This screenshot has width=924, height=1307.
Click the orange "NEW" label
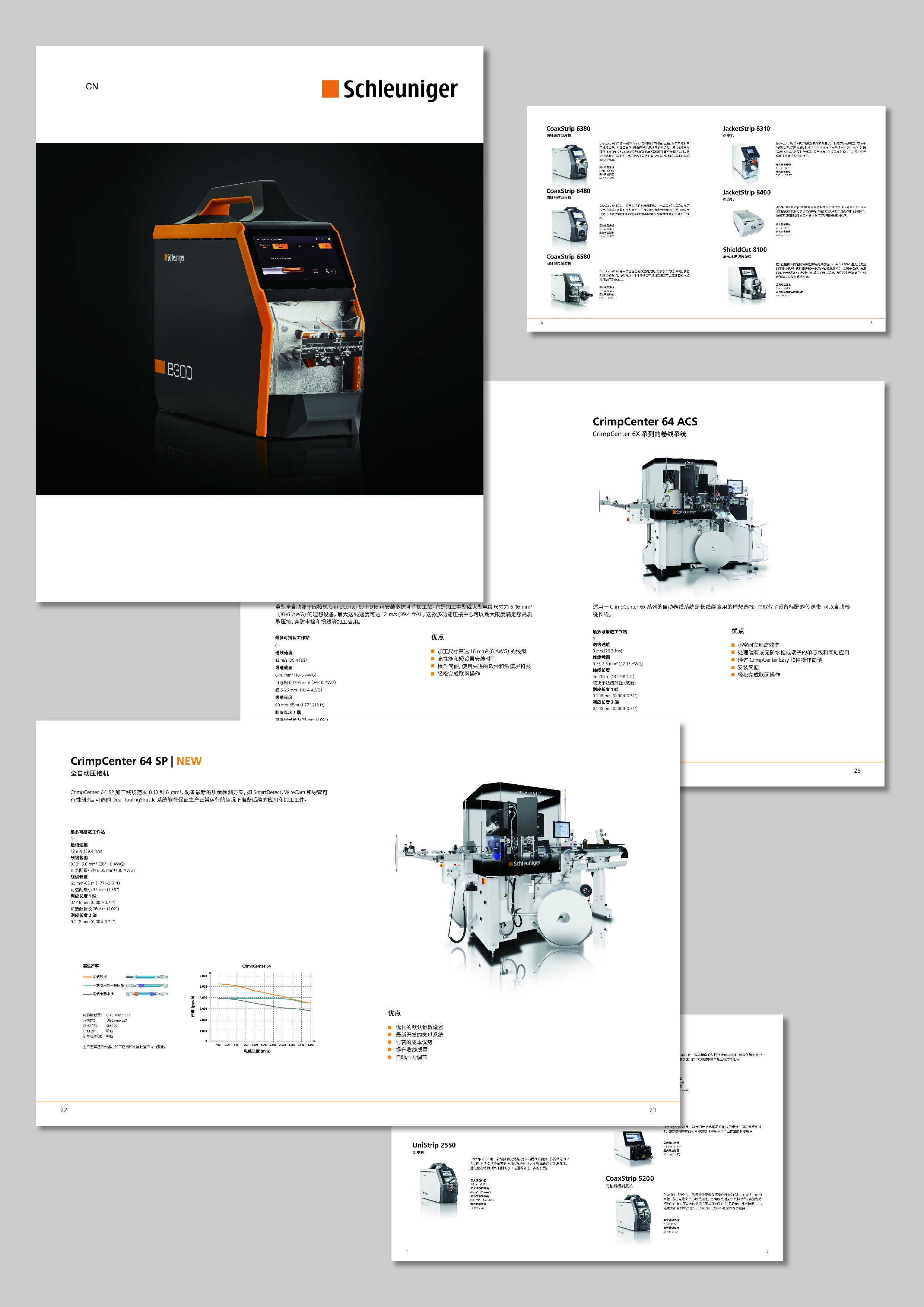[189, 761]
